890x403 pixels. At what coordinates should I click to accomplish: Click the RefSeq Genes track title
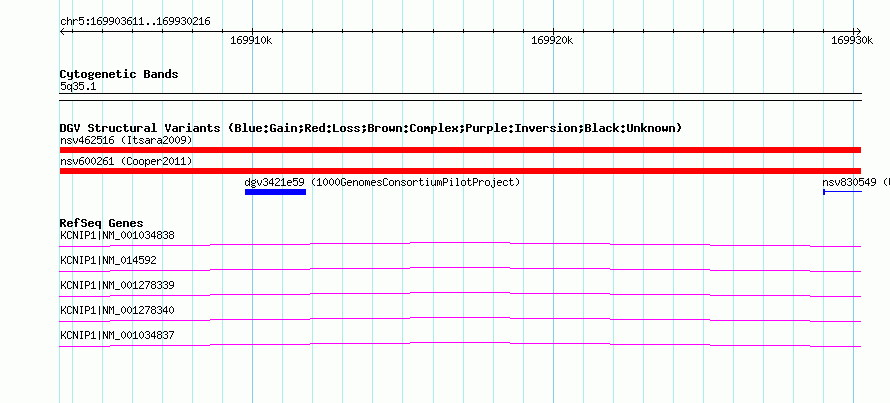(102, 223)
